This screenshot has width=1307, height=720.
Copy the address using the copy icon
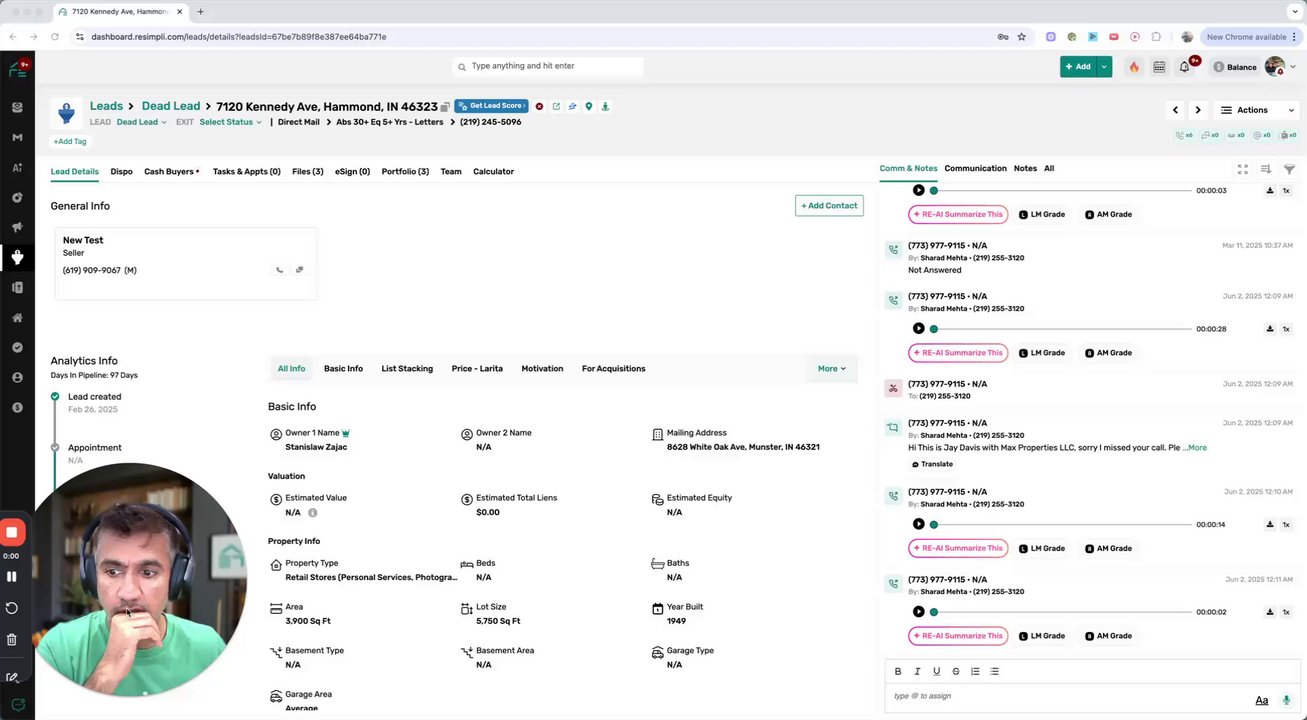[x=445, y=107]
